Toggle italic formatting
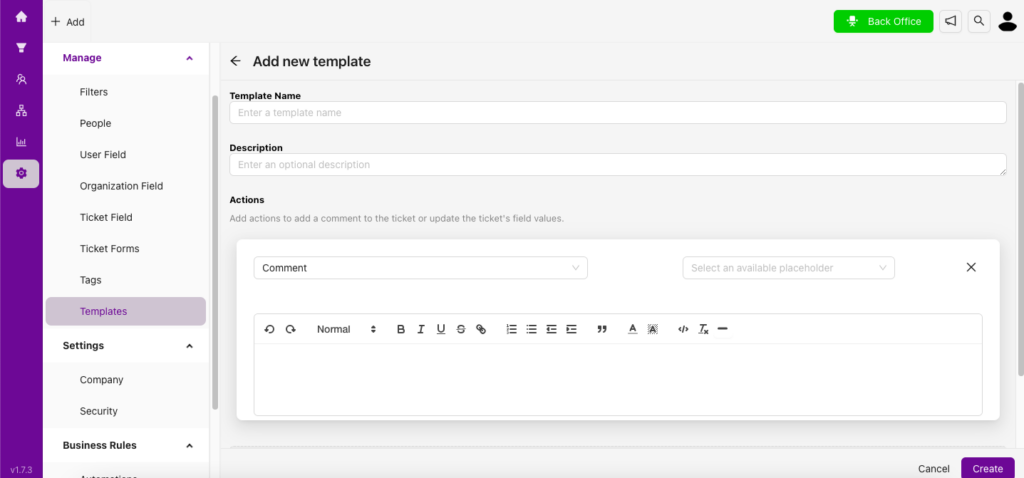Image resolution: width=1024 pixels, height=478 pixels. [x=421, y=329]
